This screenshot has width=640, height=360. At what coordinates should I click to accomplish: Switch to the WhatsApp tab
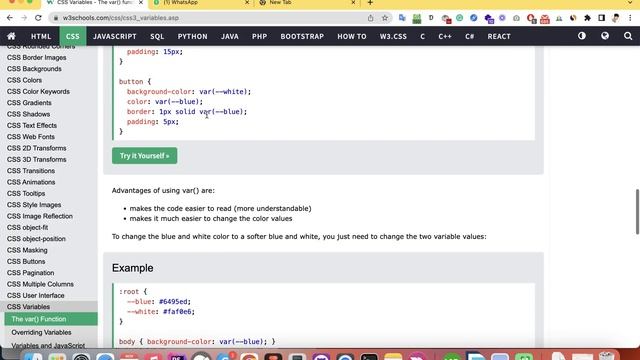[x=202, y=3]
